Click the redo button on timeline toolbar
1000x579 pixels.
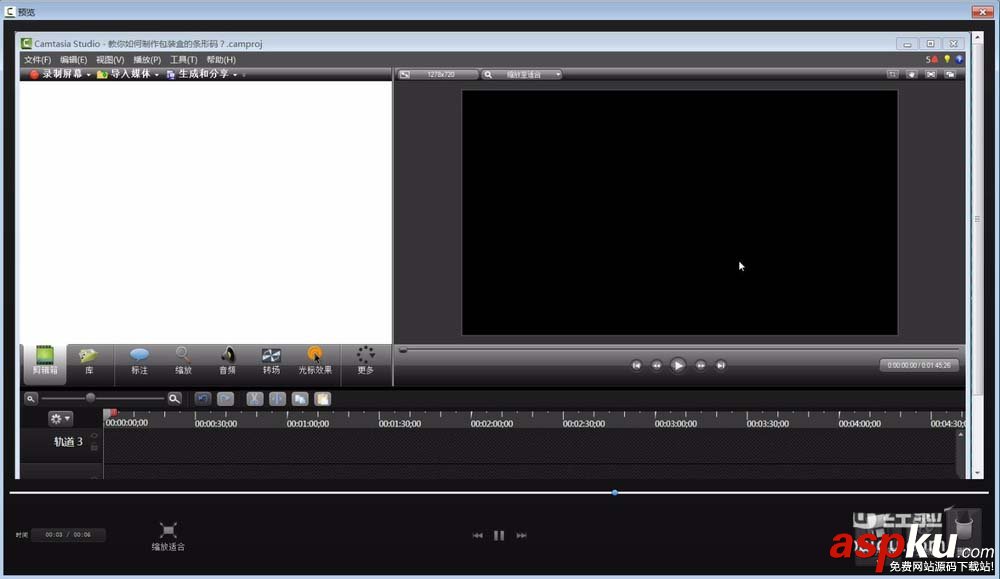click(x=225, y=399)
